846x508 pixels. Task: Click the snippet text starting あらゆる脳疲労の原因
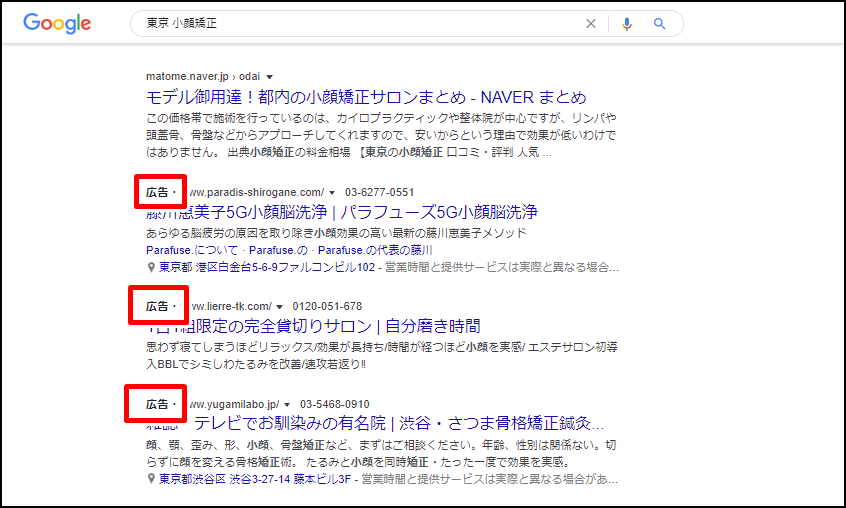coord(336,233)
